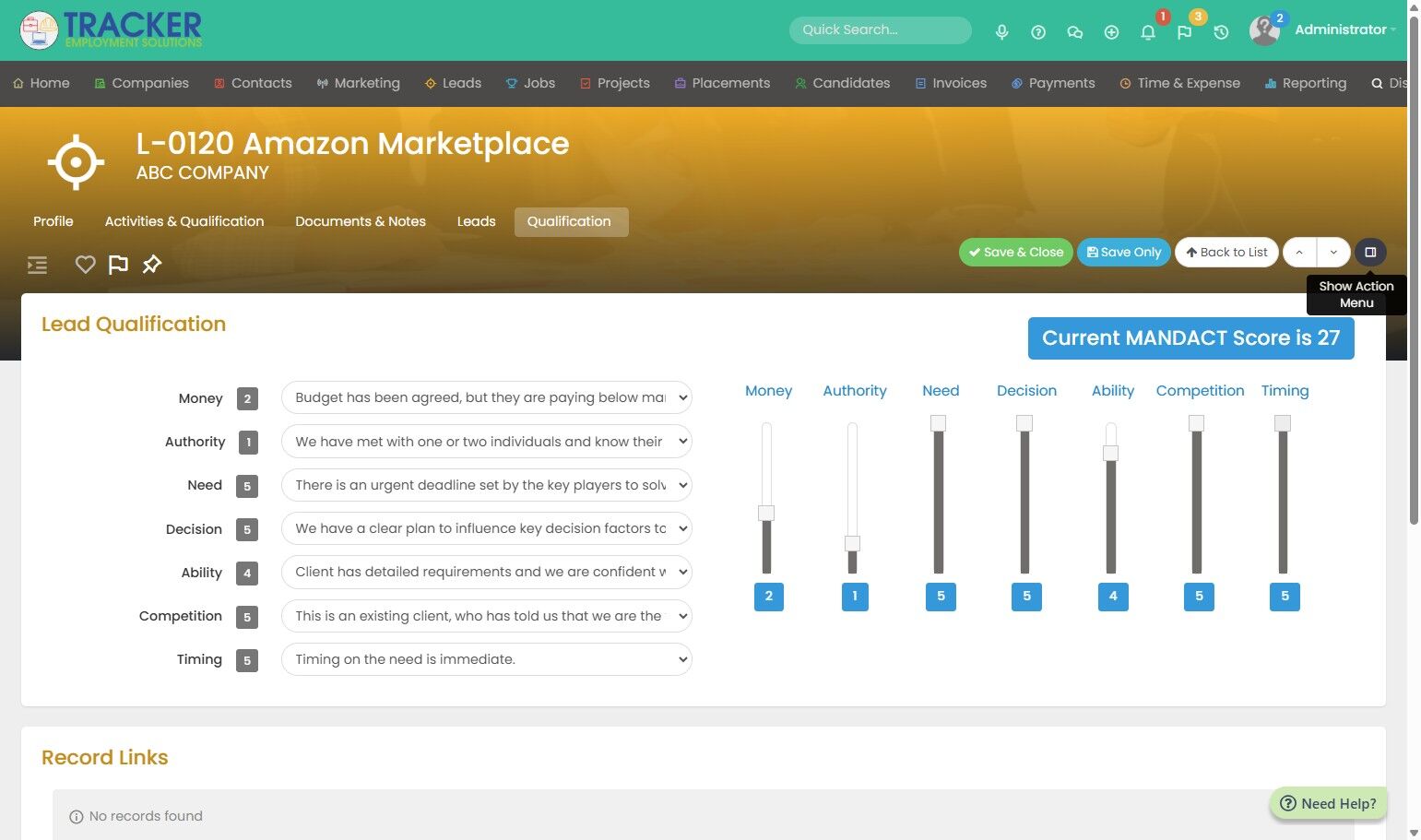Click the Ability slider handle

tap(1111, 453)
